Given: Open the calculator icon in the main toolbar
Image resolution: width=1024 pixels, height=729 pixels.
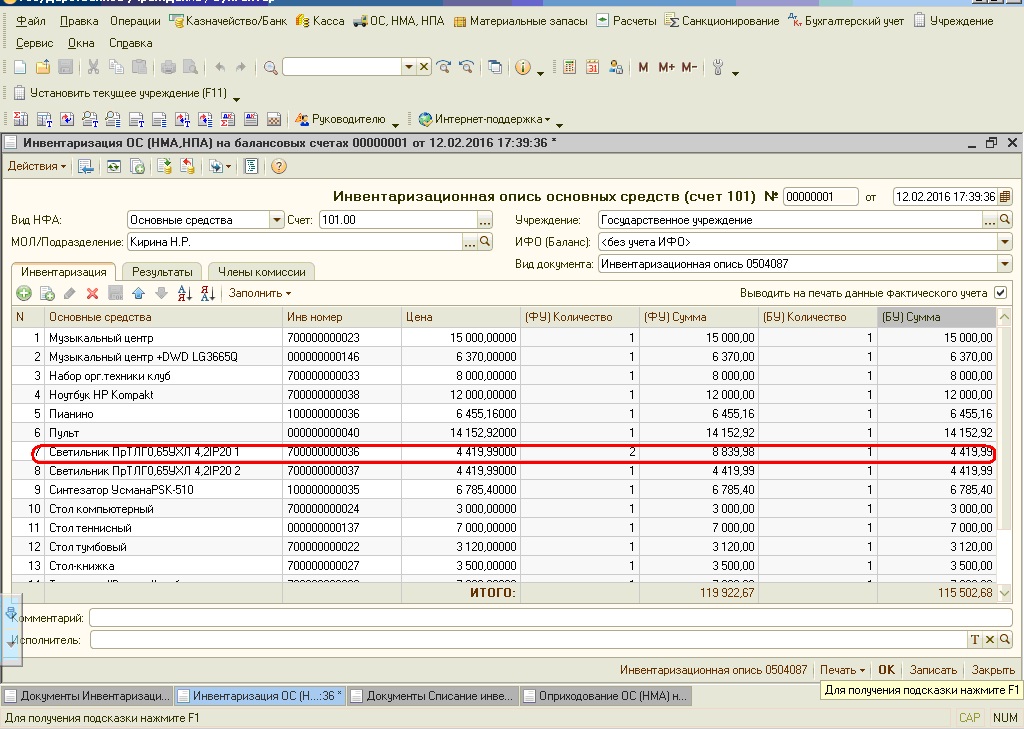Looking at the screenshot, I should [569, 67].
